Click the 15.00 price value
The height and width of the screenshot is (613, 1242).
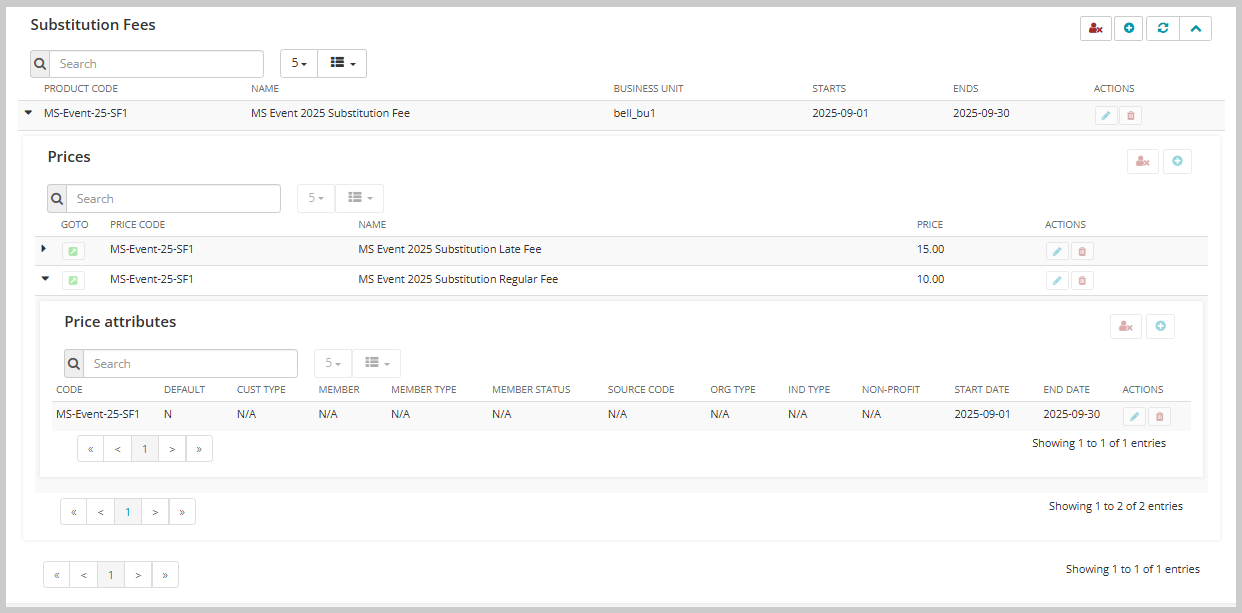(930, 249)
